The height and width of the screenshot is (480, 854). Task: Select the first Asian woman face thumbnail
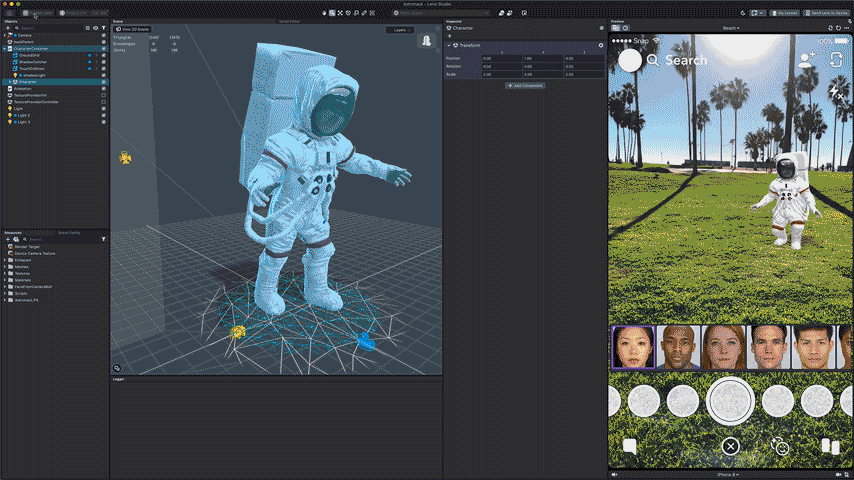pos(633,347)
